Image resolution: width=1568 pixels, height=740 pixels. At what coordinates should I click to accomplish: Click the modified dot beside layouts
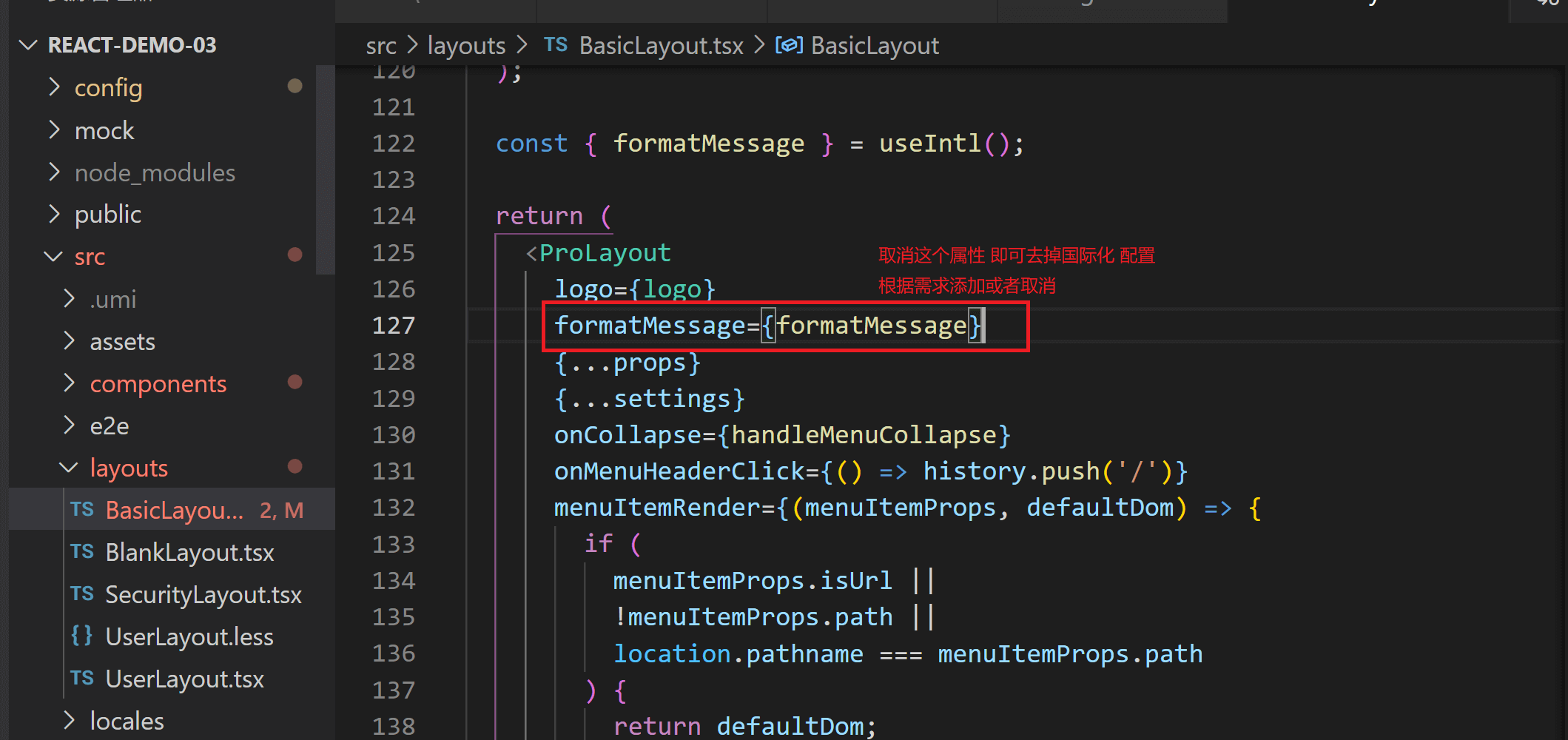click(295, 466)
